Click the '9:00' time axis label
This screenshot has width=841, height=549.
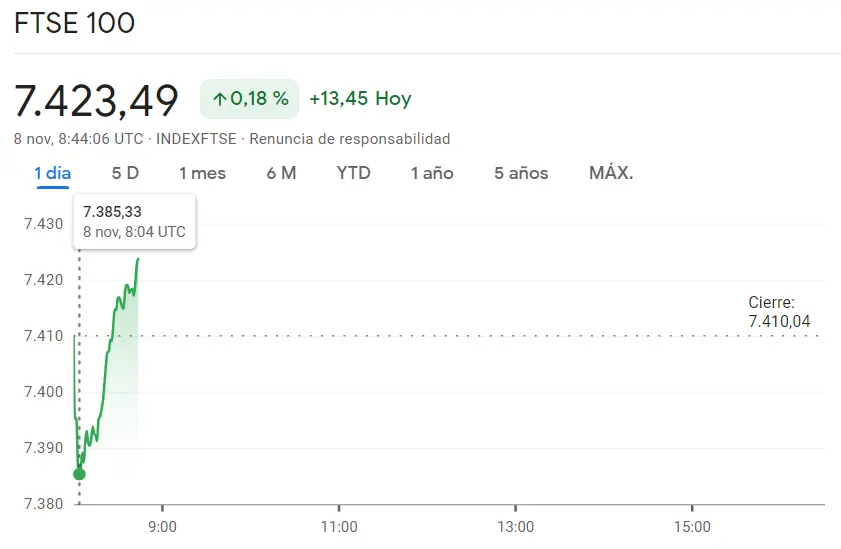pyautogui.click(x=162, y=527)
